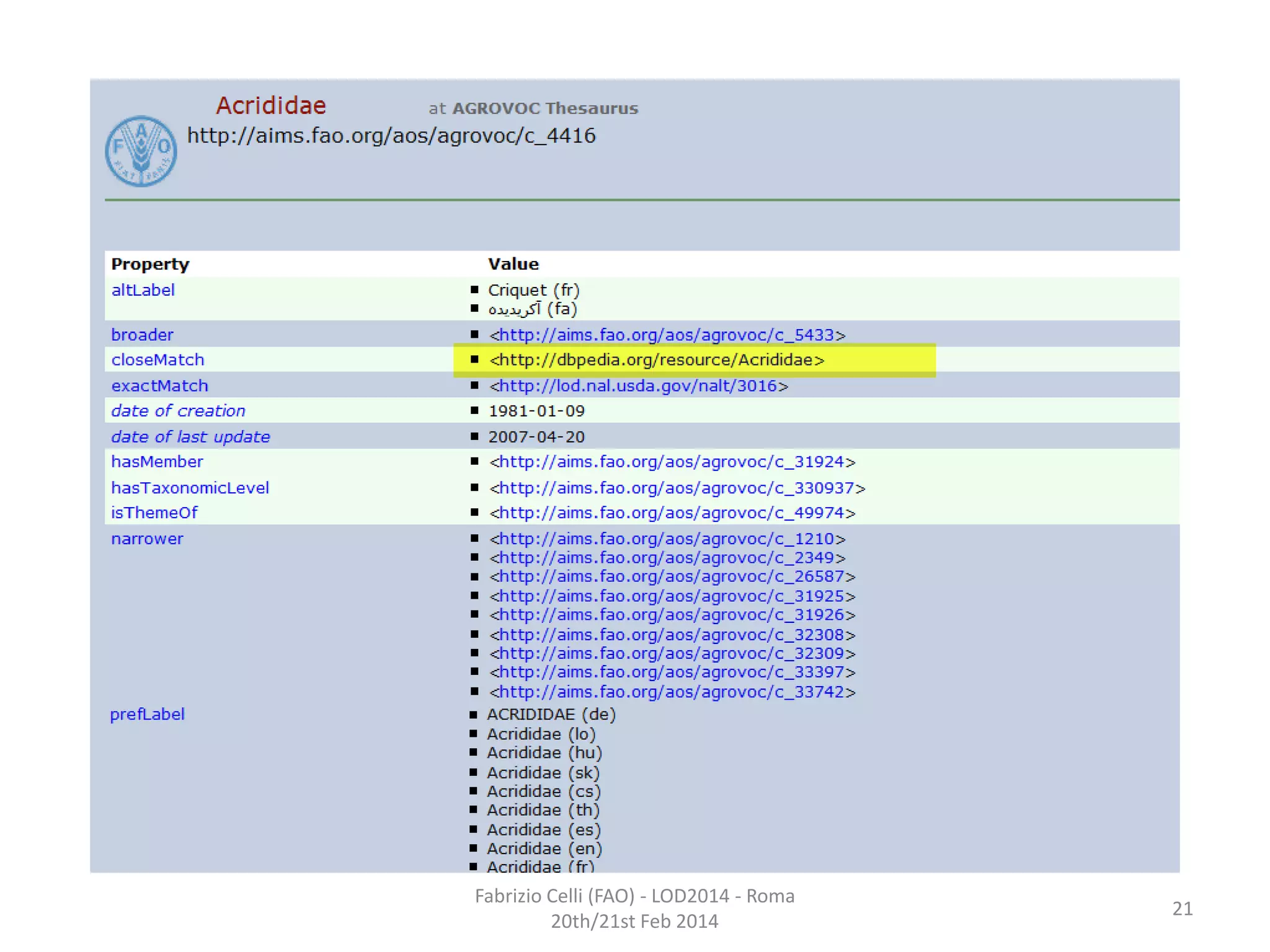Follow the agrovoc c_330937 link
1270x952 pixels.
click(677, 488)
